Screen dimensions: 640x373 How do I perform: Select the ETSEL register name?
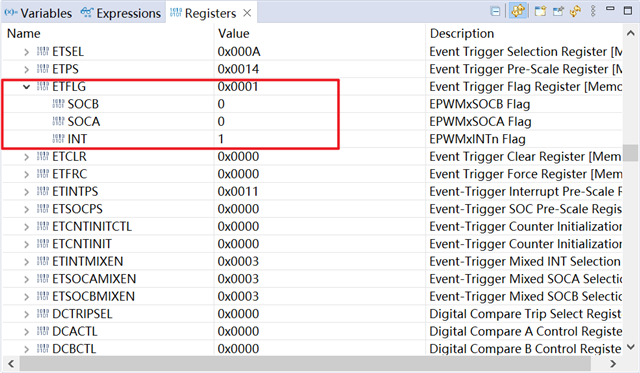[68, 52]
